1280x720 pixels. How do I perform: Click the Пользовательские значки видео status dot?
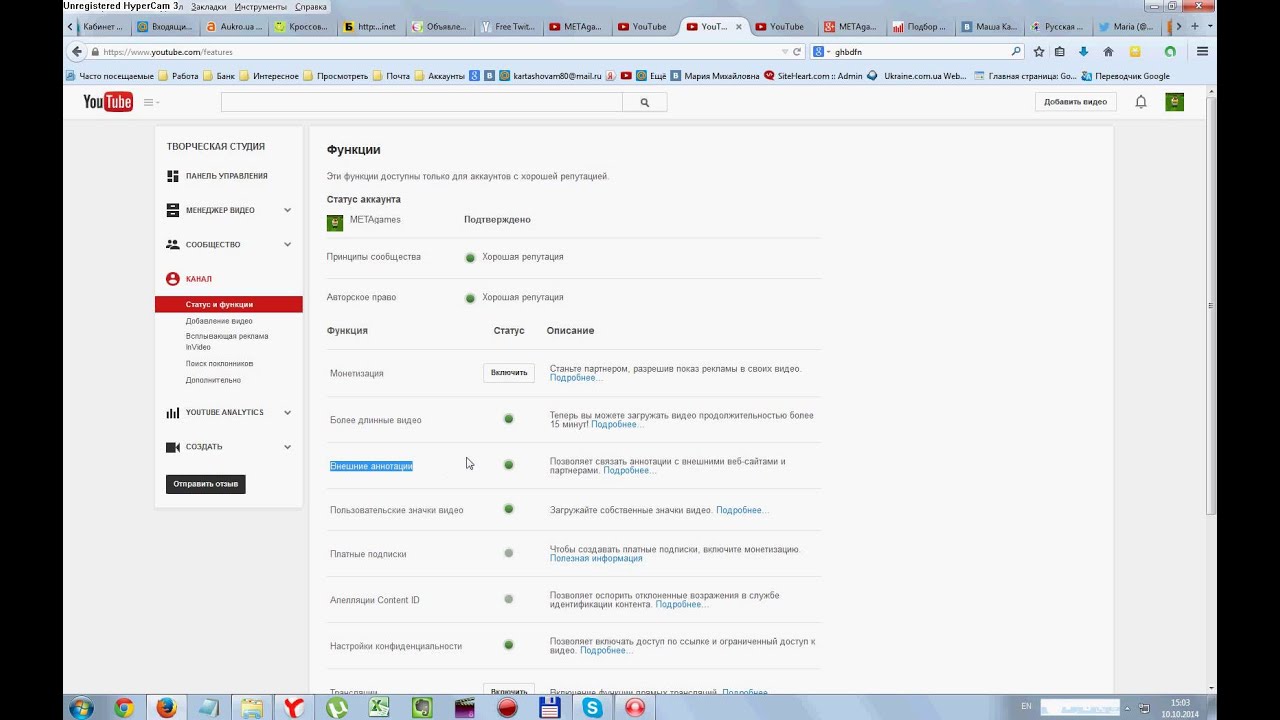click(508, 509)
